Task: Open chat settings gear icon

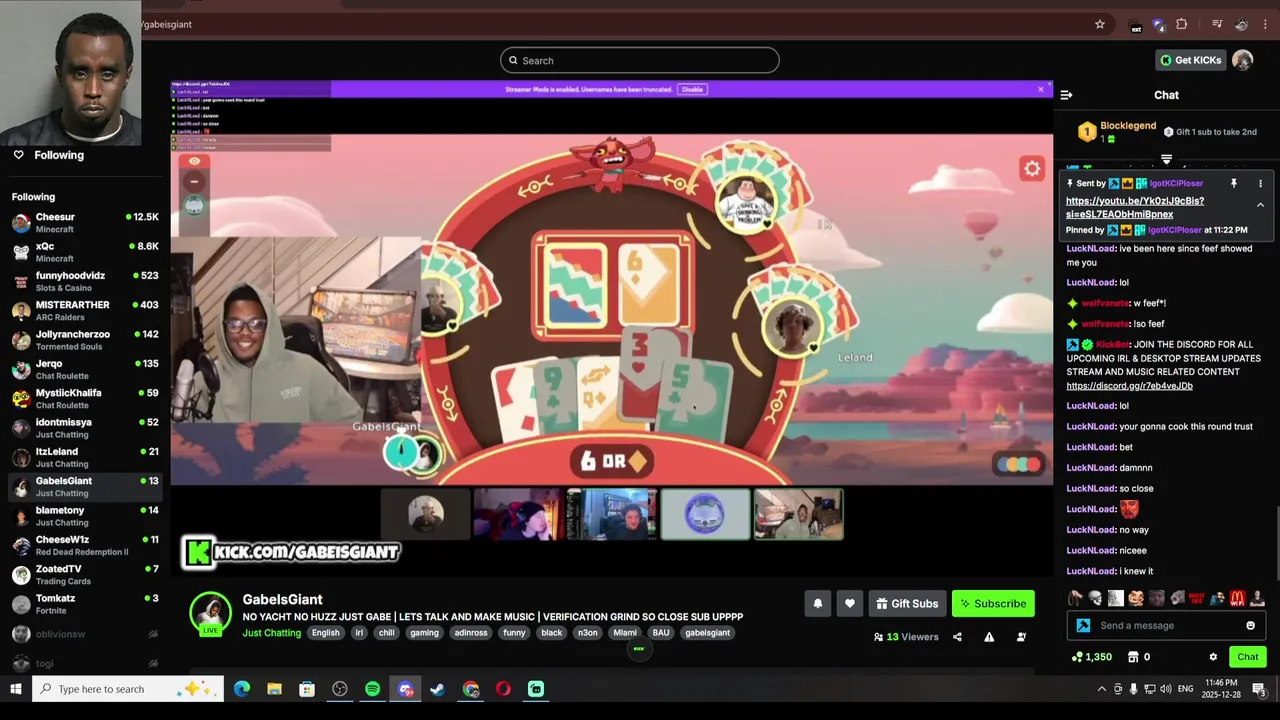Action: (x=1213, y=657)
